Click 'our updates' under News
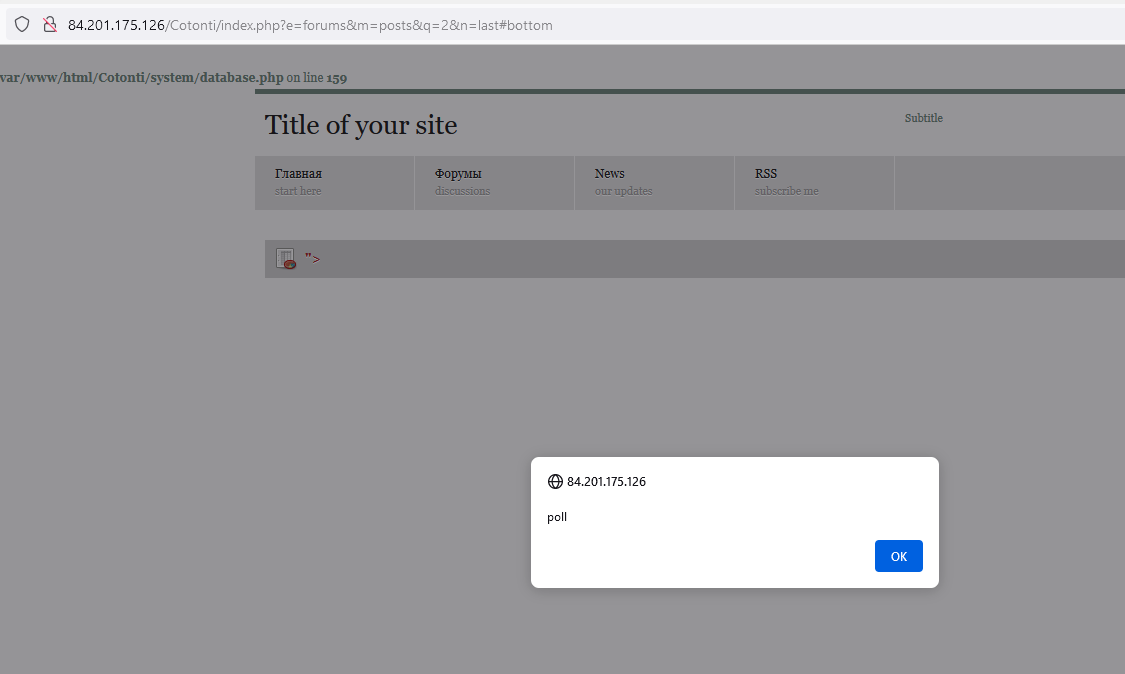This screenshot has height=674, width=1125. coord(622,190)
